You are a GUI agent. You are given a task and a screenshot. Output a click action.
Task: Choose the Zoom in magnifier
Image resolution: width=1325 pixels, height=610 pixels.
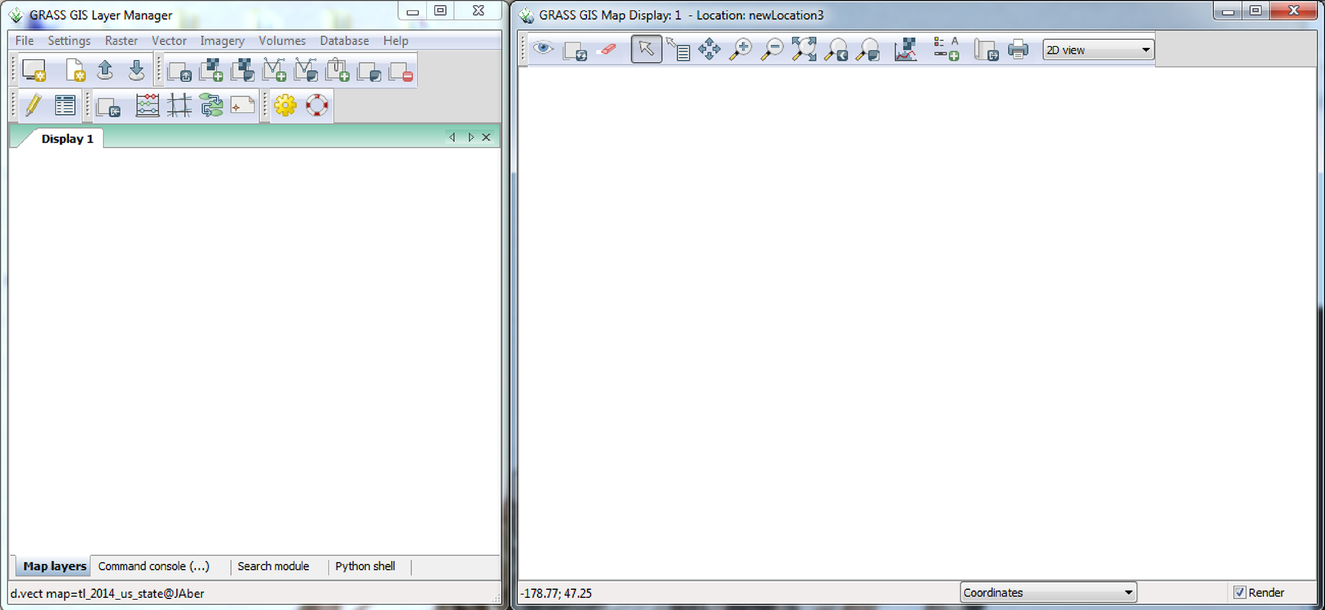(x=741, y=49)
